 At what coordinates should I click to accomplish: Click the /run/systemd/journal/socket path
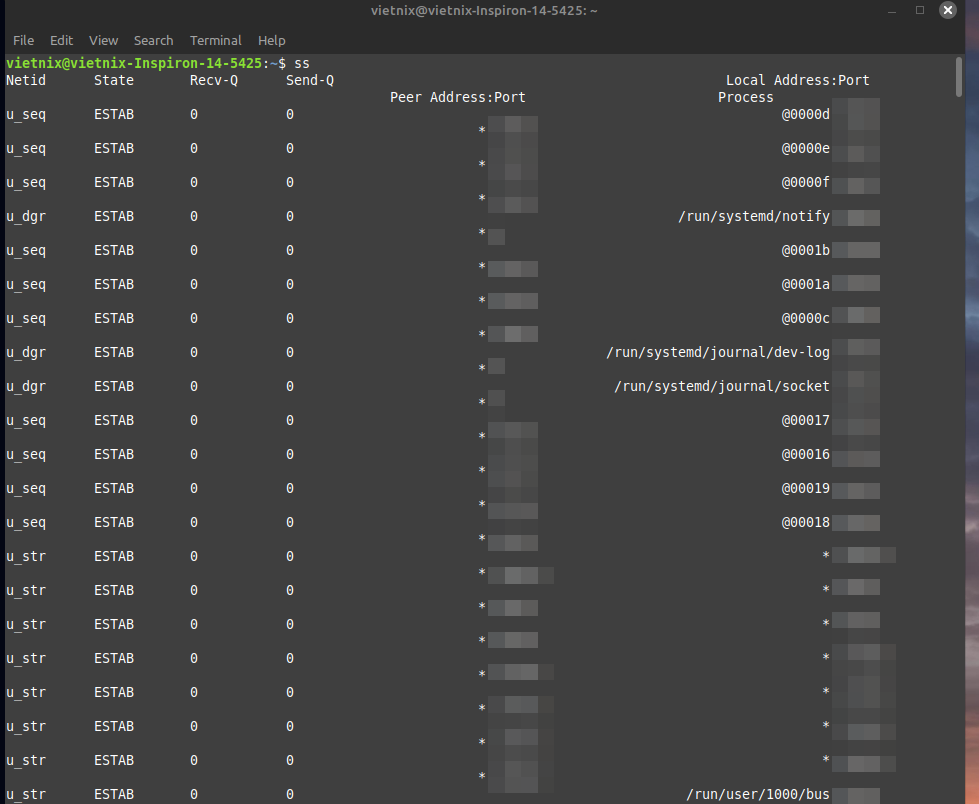point(722,386)
